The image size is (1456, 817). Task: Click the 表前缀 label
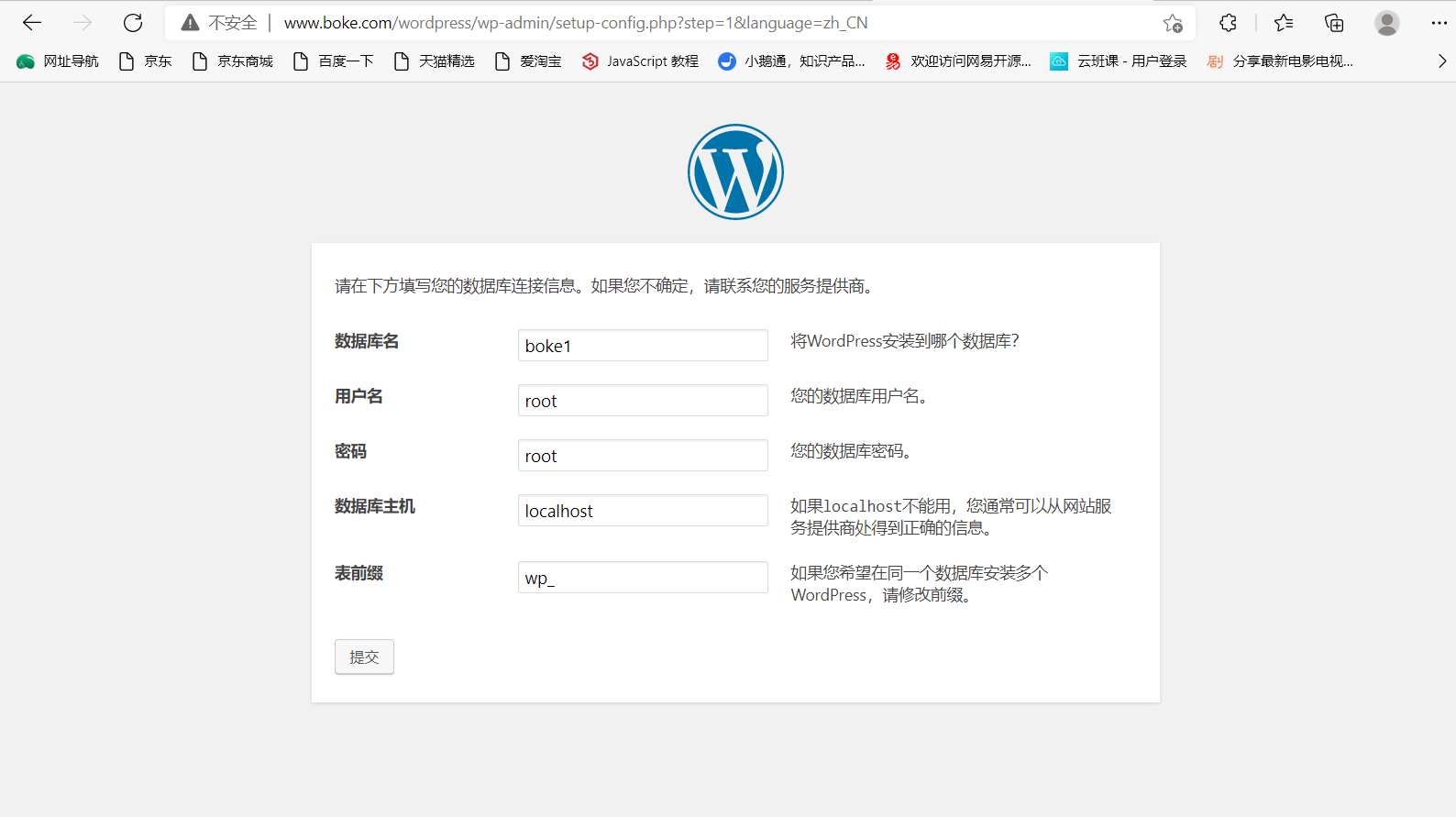[358, 573]
